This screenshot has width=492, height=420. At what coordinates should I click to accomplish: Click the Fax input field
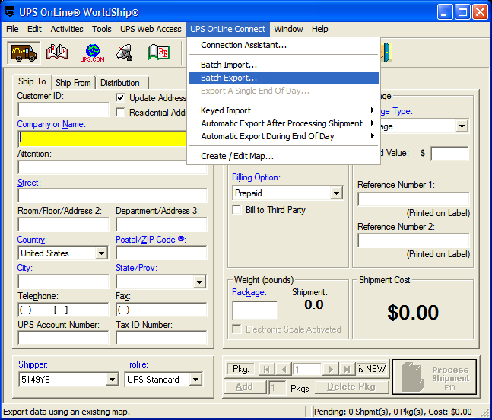pos(161,310)
